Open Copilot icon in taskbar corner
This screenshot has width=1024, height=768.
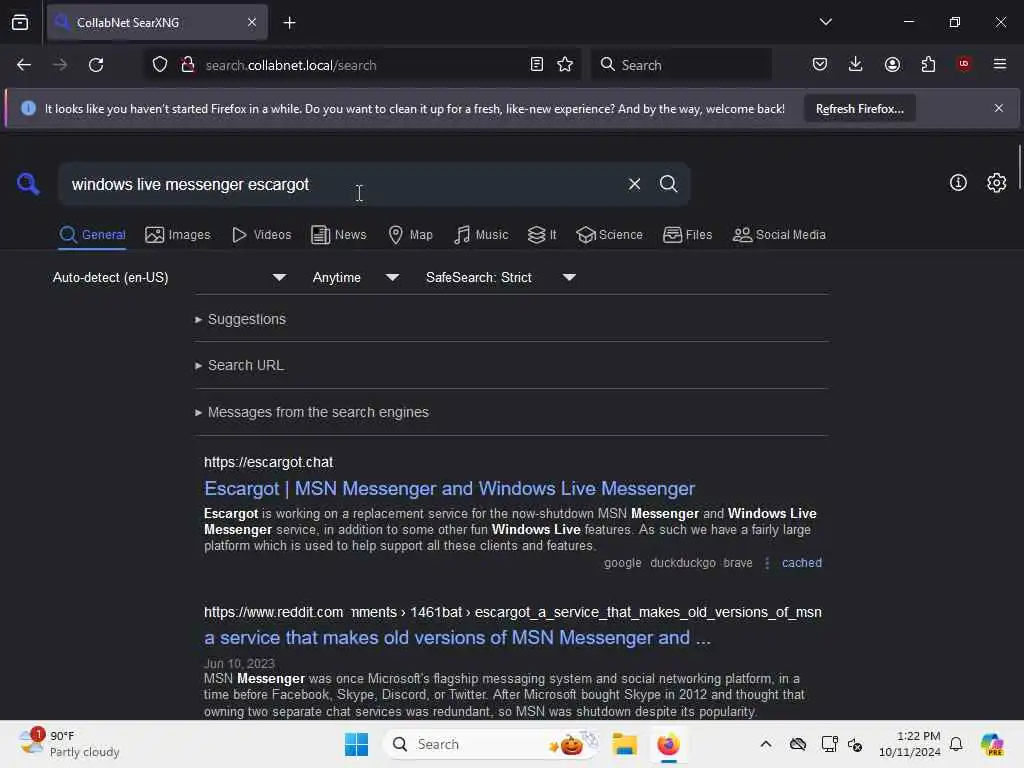point(992,744)
